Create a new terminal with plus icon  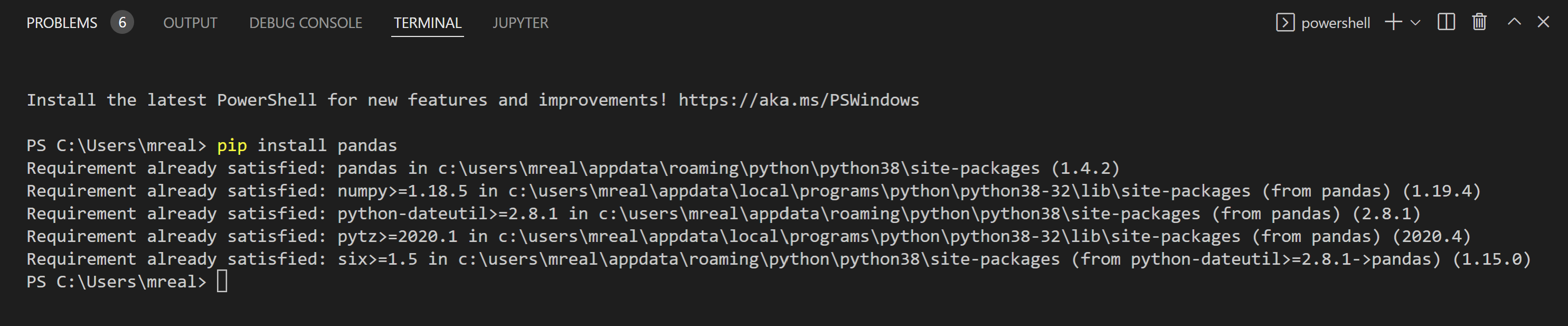click(x=1393, y=23)
